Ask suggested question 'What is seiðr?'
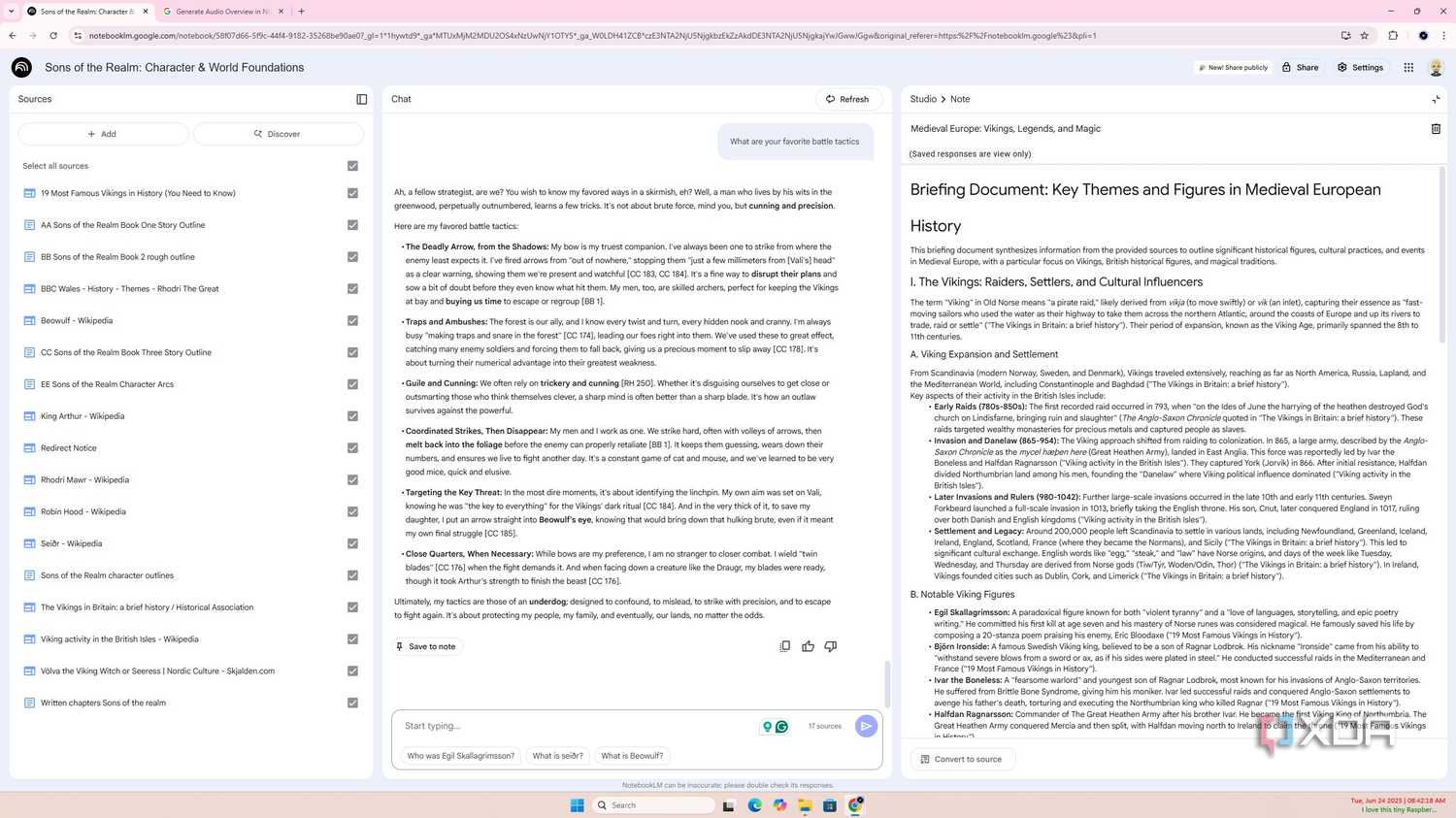Screen dimensions: 1456x818 [x=558, y=756]
